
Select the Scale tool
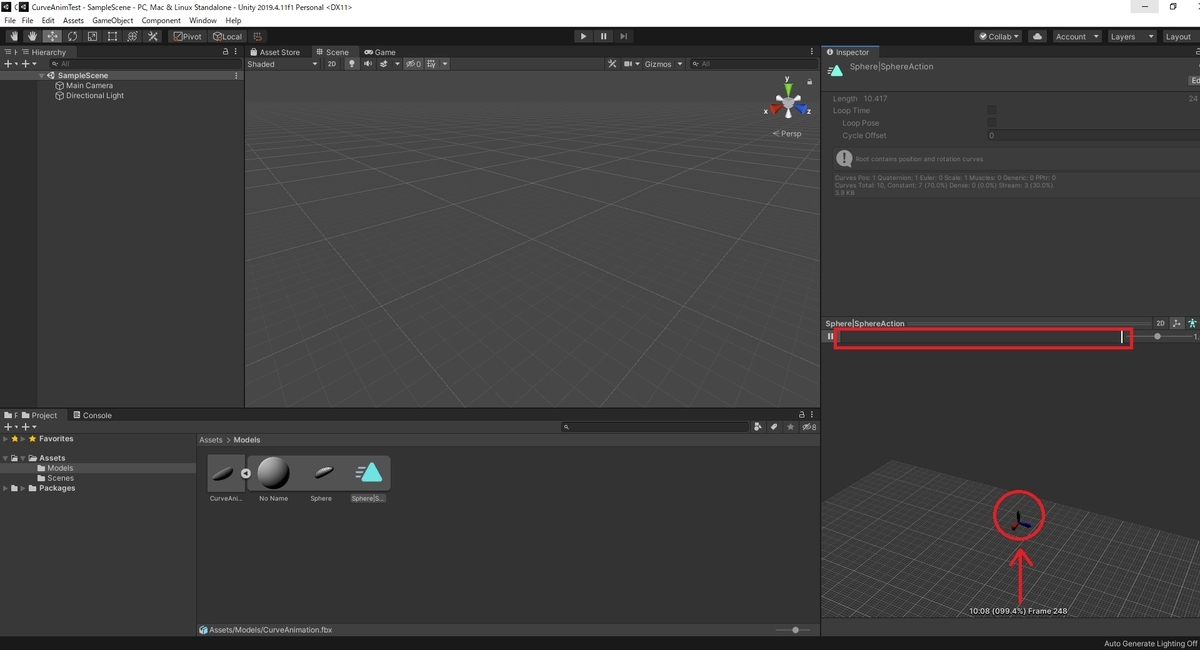92,36
